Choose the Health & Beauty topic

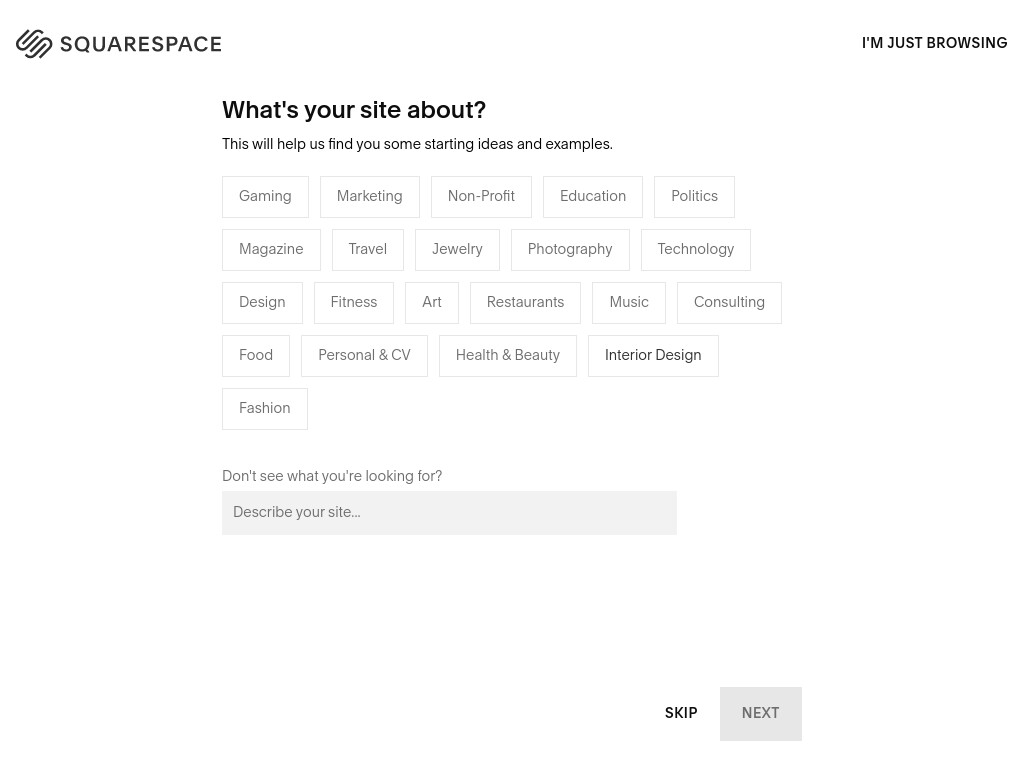pyautogui.click(x=507, y=355)
